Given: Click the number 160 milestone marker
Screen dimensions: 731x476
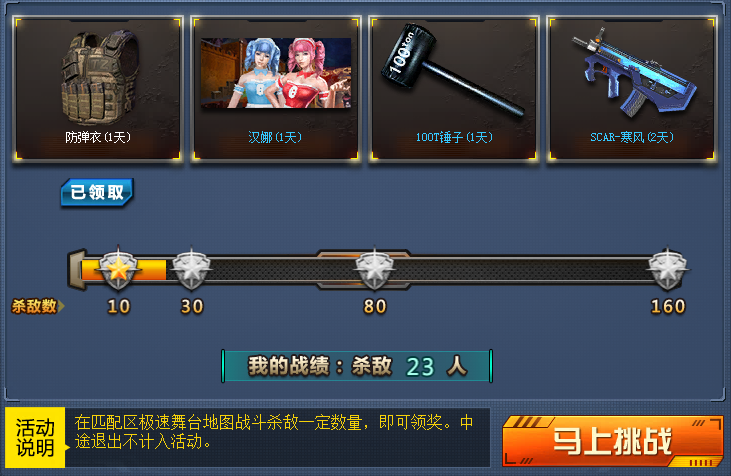Looking at the screenshot, I should coord(668,306).
